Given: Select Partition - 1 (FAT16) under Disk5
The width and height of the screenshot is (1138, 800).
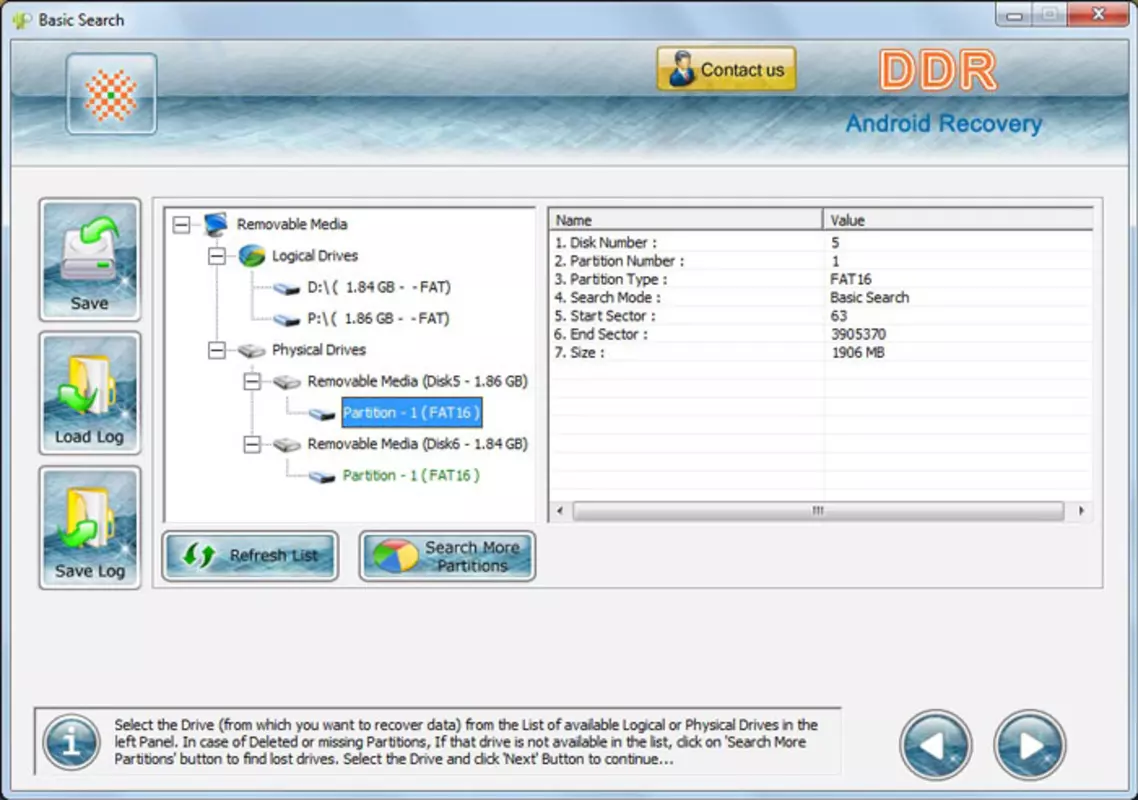Looking at the screenshot, I should click(411, 412).
